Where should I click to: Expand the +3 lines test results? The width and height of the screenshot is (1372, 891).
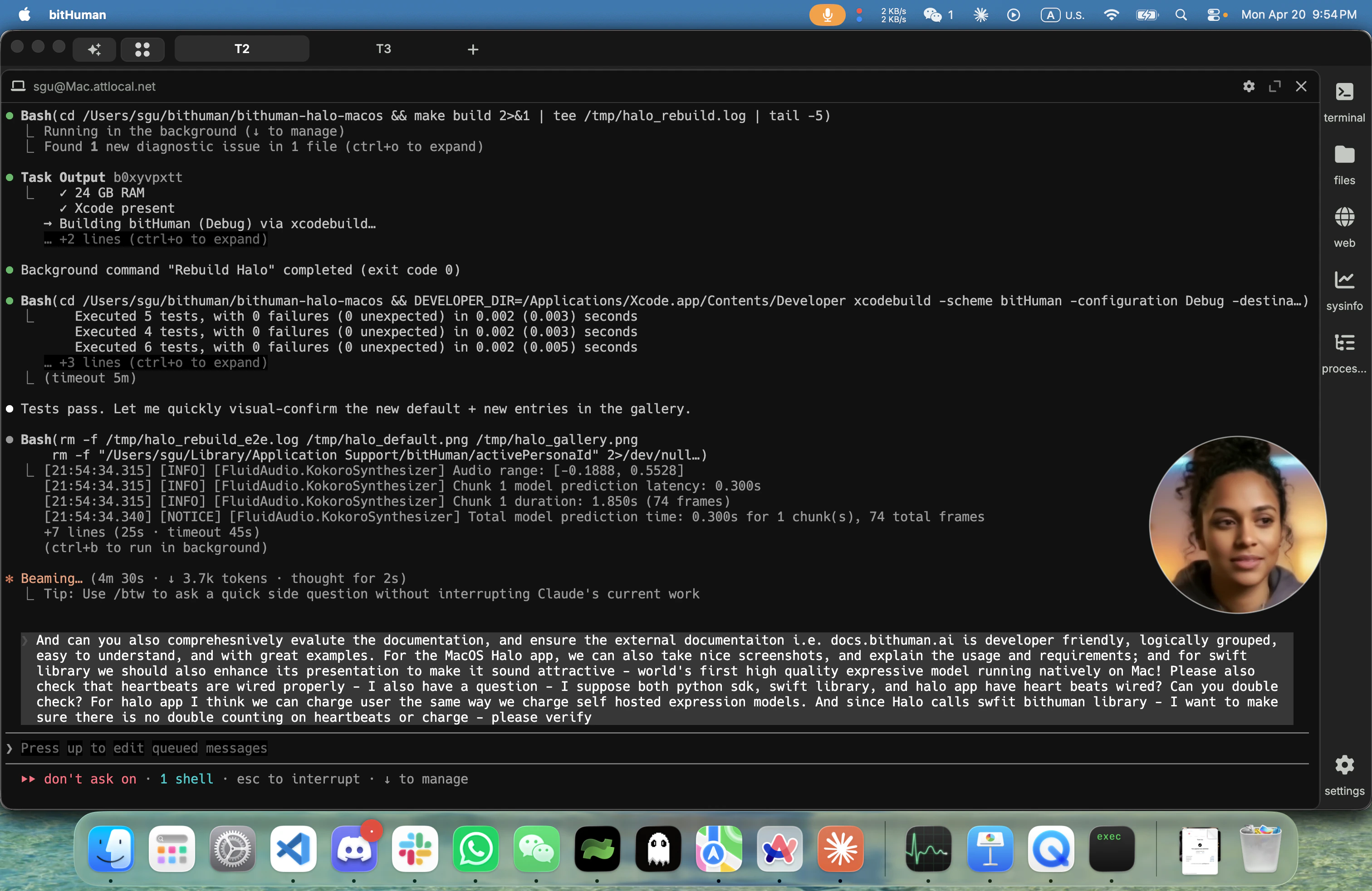pyautogui.click(x=156, y=362)
